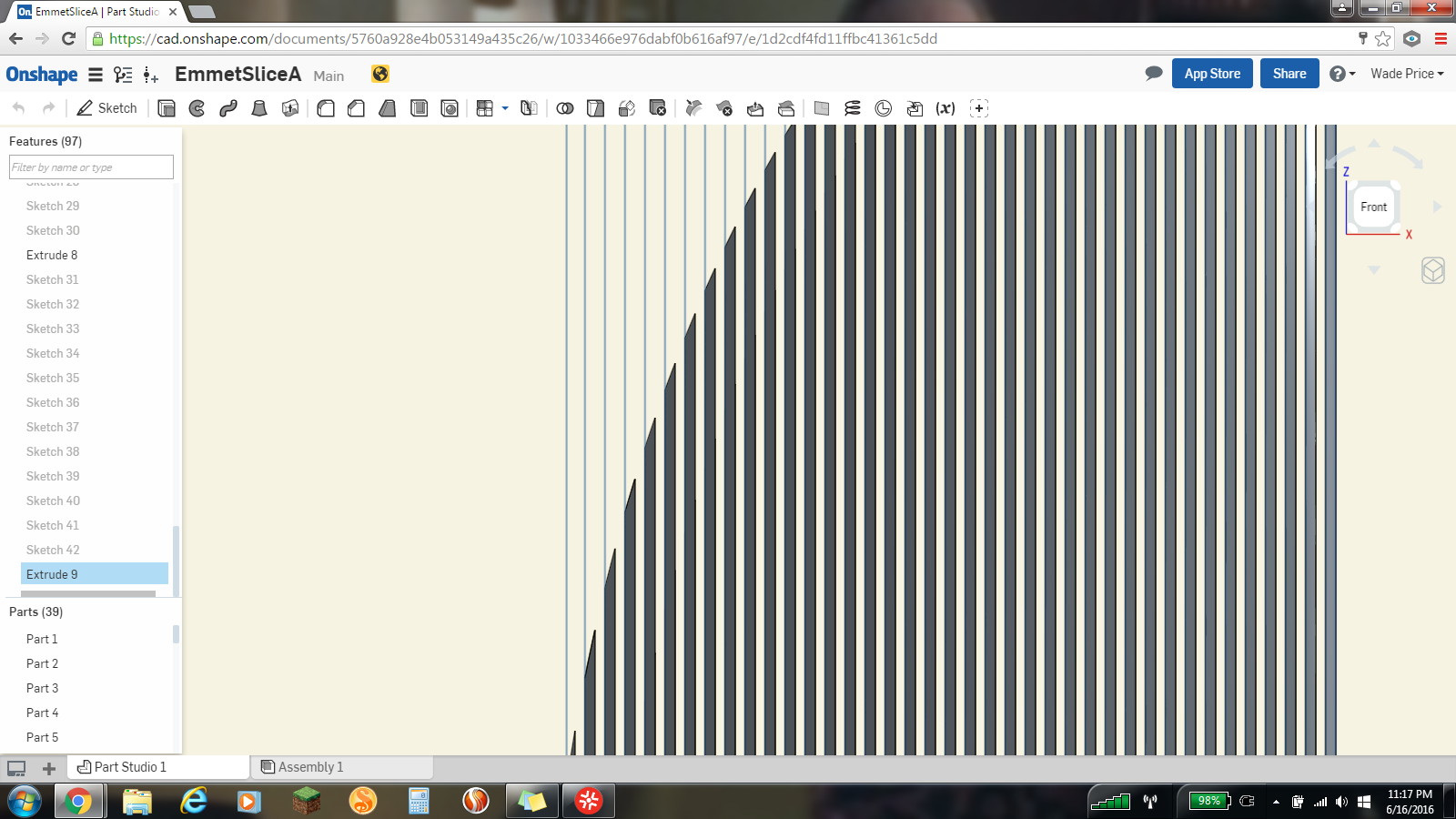Open the comments speech bubble
The image size is (1456, 819).
coord(1154,73)
